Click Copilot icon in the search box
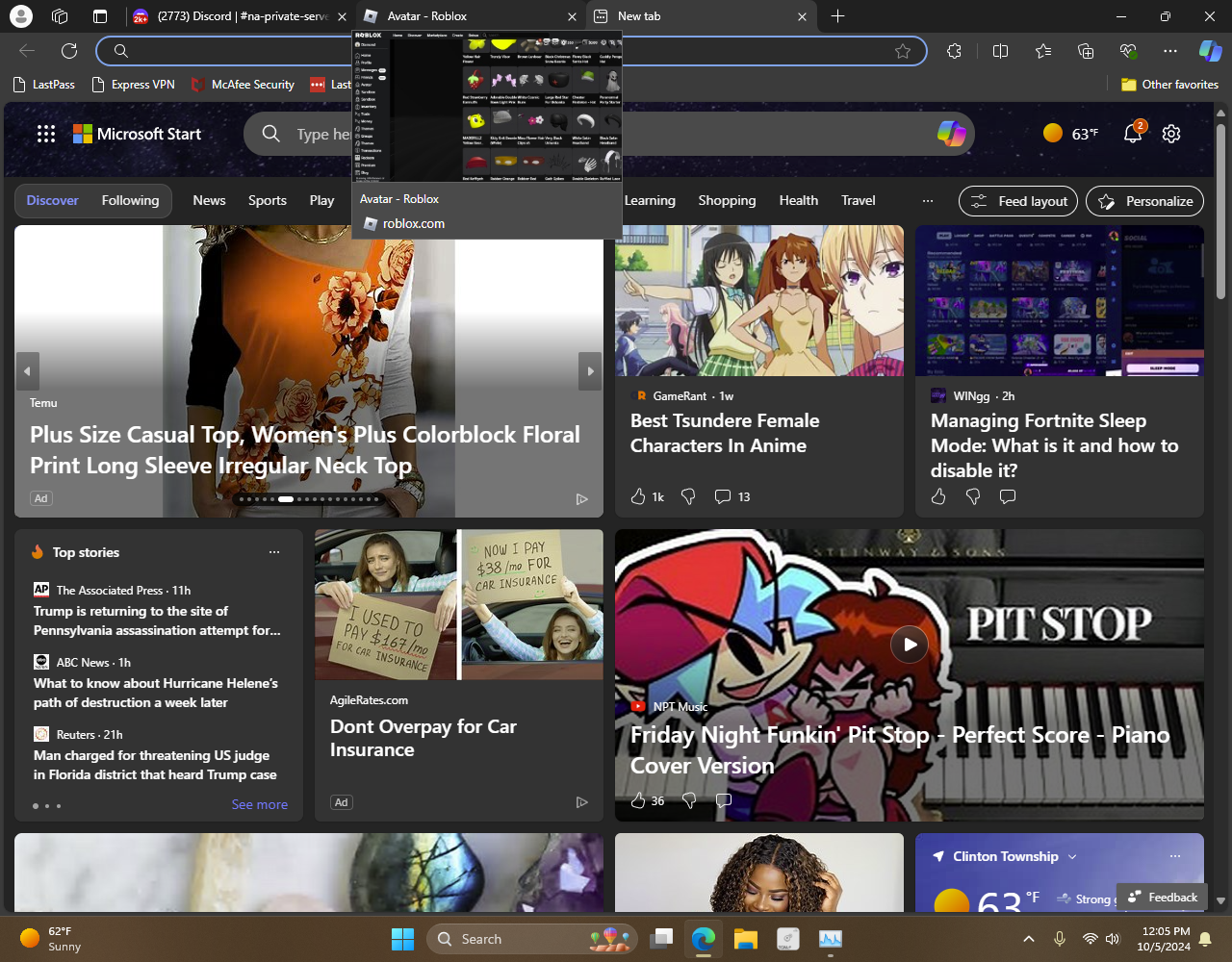Screen dimensions: 1232x962 952,134
